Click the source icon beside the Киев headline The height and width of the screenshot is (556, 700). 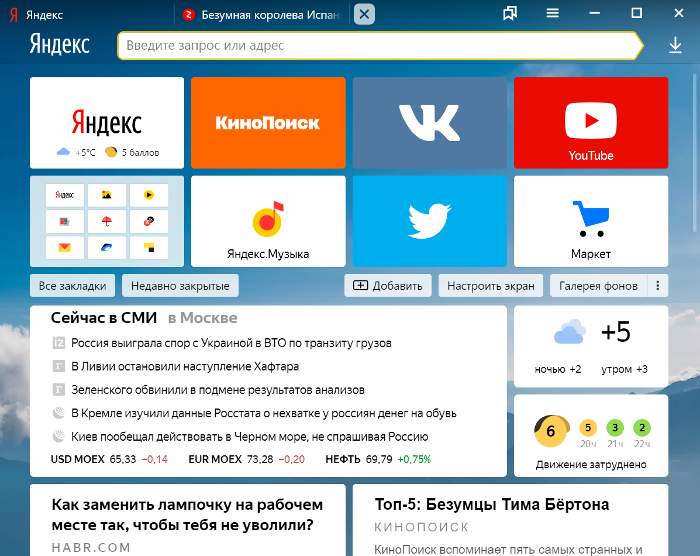point(58,436)
